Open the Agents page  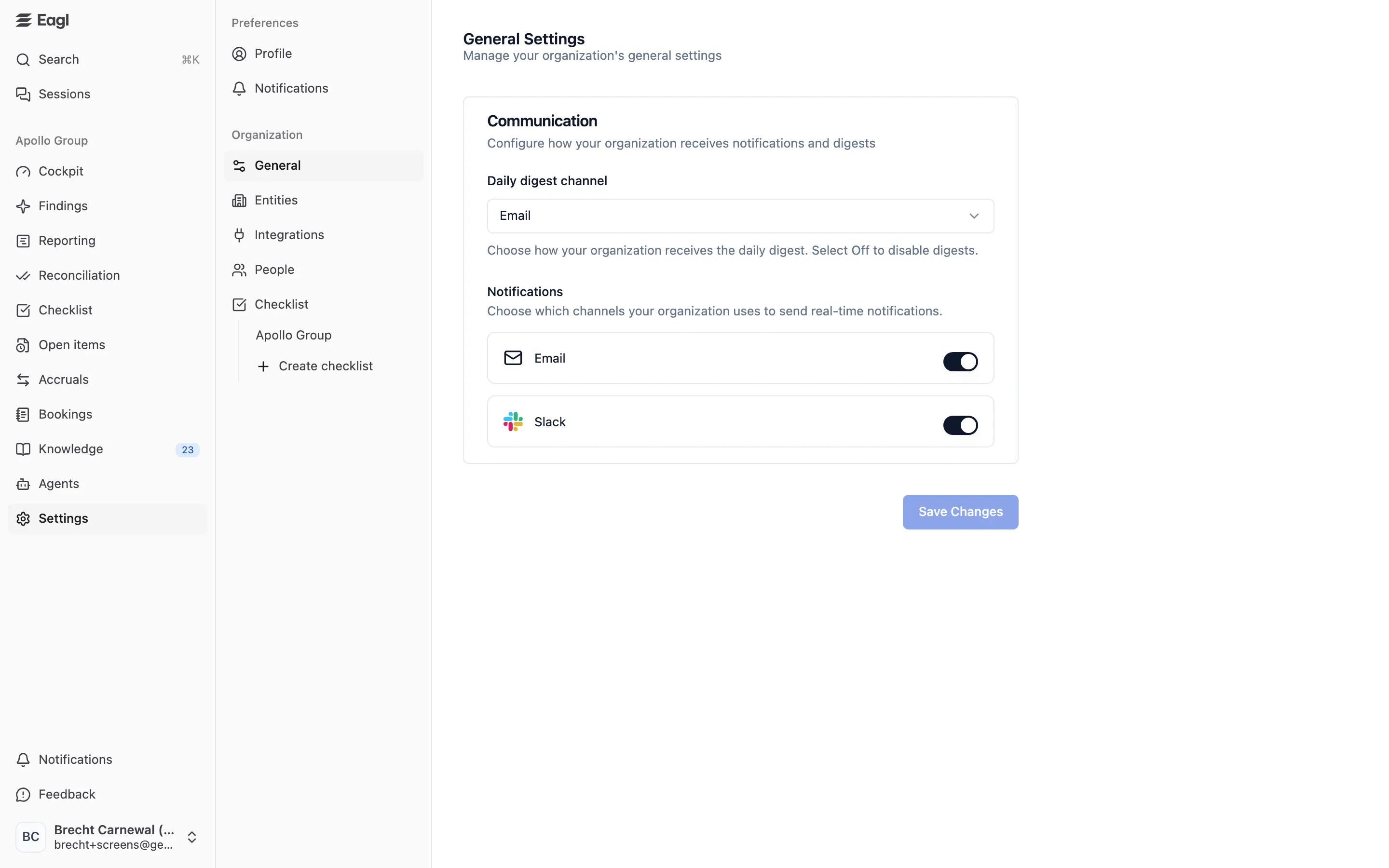108,484
